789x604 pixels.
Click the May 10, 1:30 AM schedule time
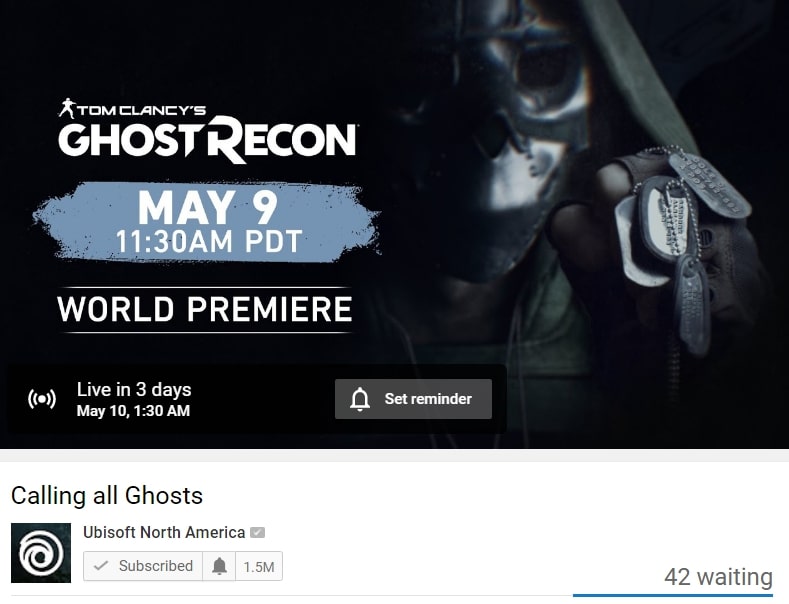pos(133,411)
